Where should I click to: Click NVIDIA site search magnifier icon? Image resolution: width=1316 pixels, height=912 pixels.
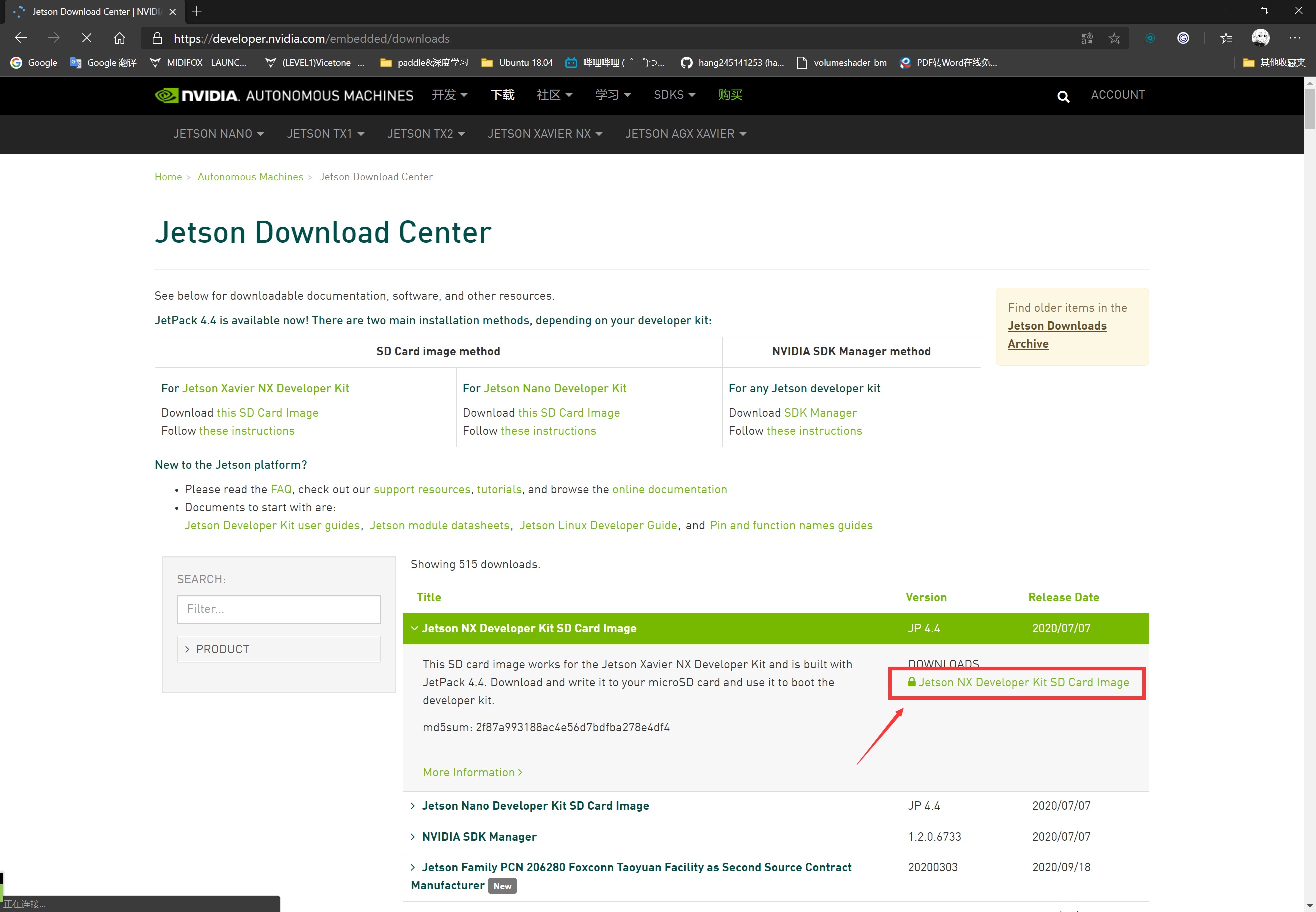pos(1063,96)
